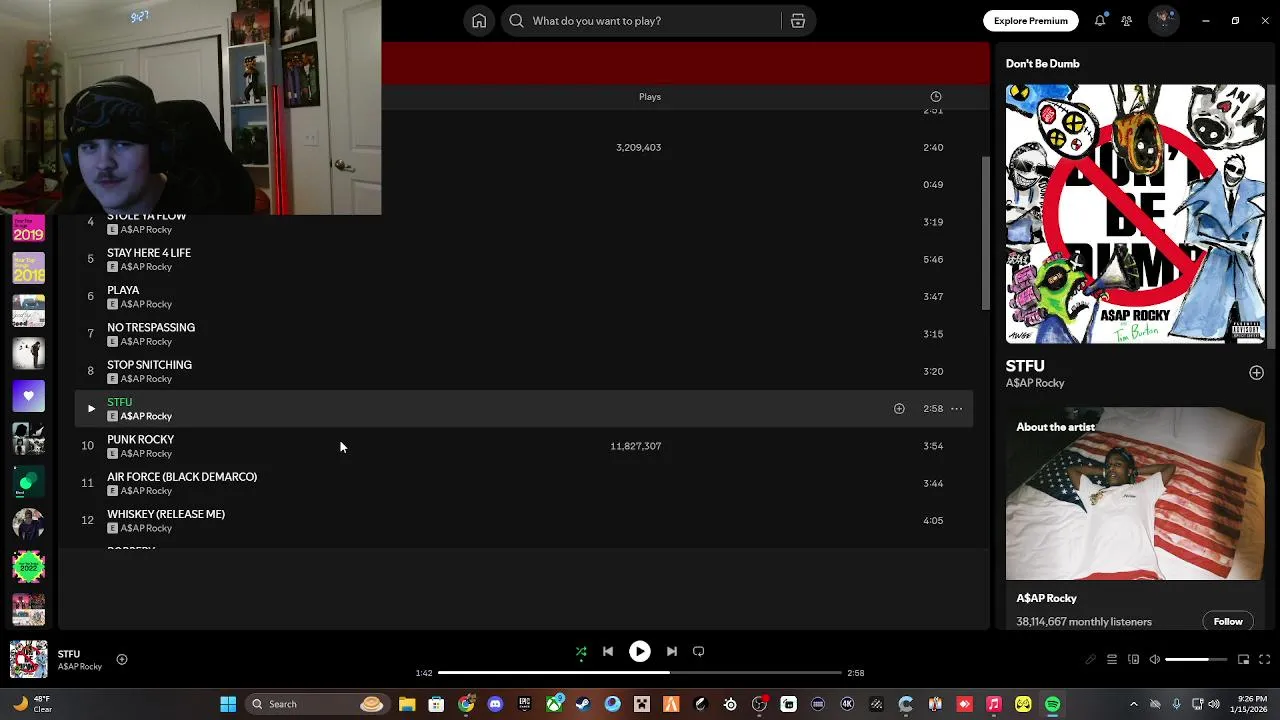Seek on the playback progress bar

click(x=640, y=673)
